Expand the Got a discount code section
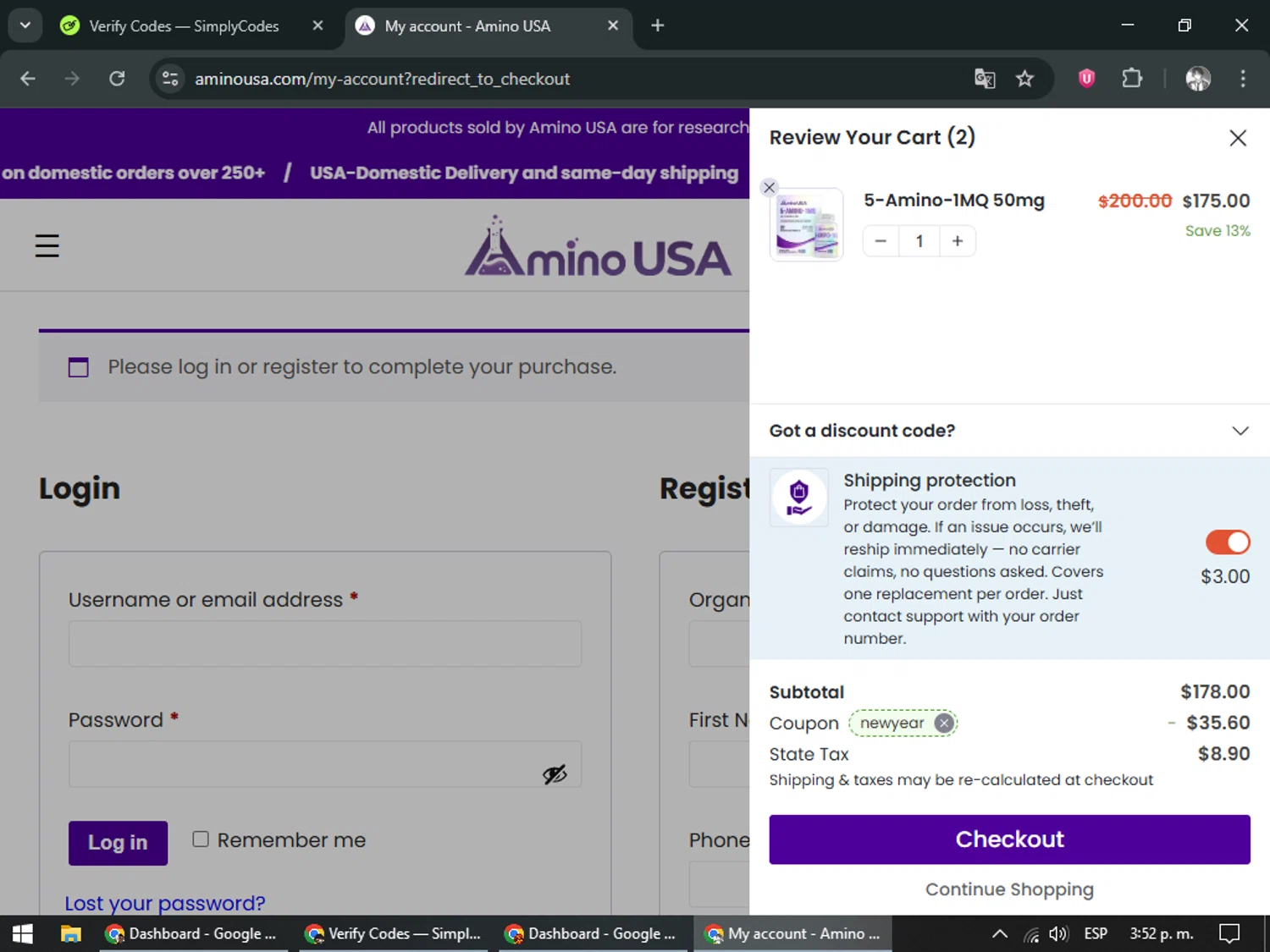This screenshot has height=952, width=1270. pos(1009,431)
